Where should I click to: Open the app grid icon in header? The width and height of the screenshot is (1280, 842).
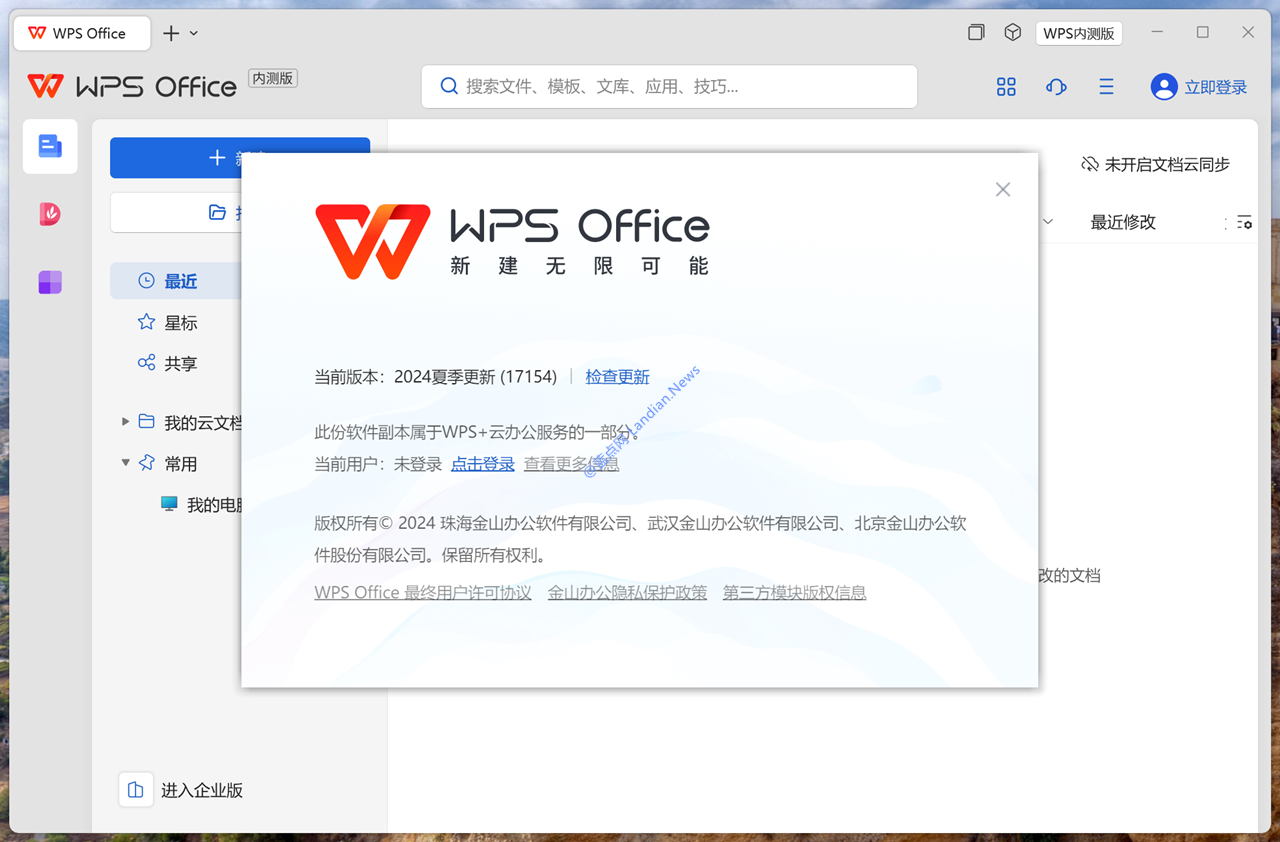pos(1006,87)
